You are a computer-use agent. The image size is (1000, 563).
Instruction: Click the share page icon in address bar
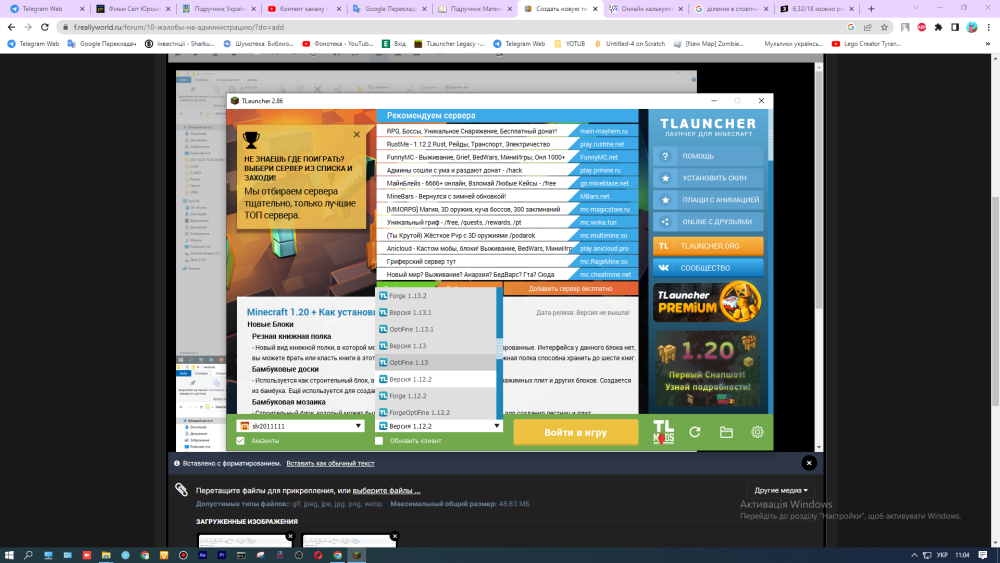(x=867, y=27)
